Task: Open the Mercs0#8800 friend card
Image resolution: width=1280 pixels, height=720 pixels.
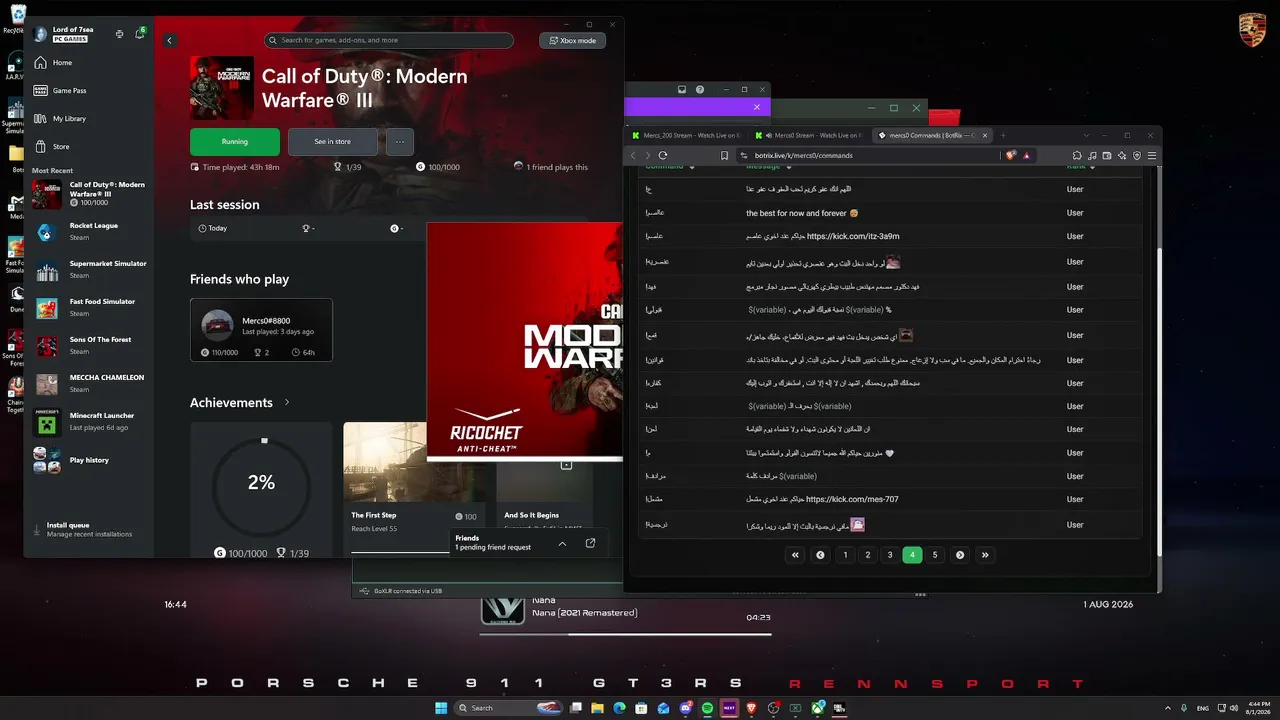Action: point(261,330)
